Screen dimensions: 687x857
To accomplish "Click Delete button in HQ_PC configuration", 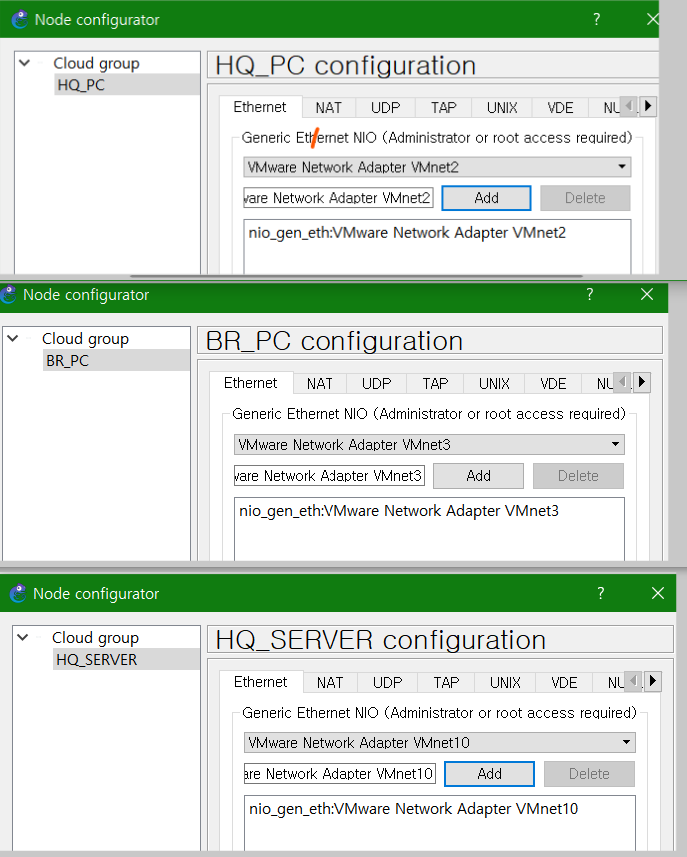I will (585, 198).
